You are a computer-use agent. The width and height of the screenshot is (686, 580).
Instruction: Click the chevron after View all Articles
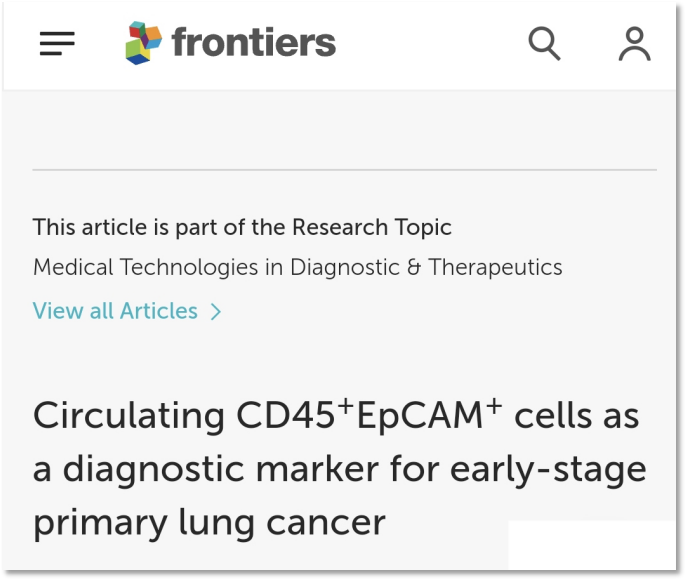[216, 312]
